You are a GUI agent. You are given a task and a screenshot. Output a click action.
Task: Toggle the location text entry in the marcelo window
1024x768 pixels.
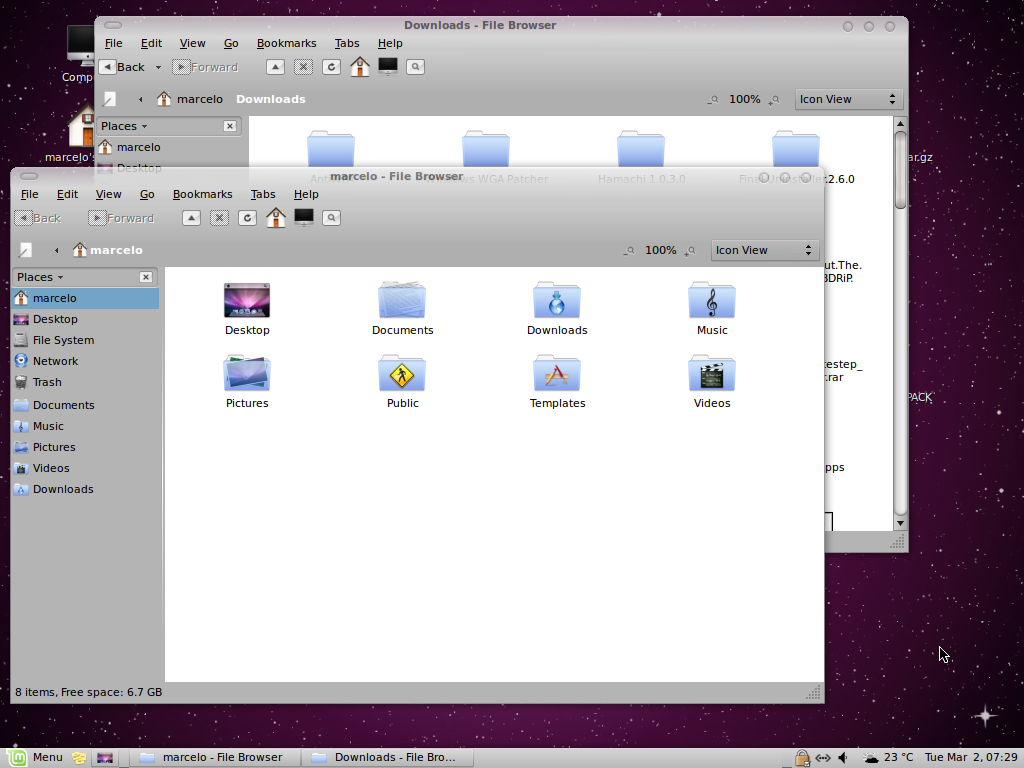pos(25,250)
